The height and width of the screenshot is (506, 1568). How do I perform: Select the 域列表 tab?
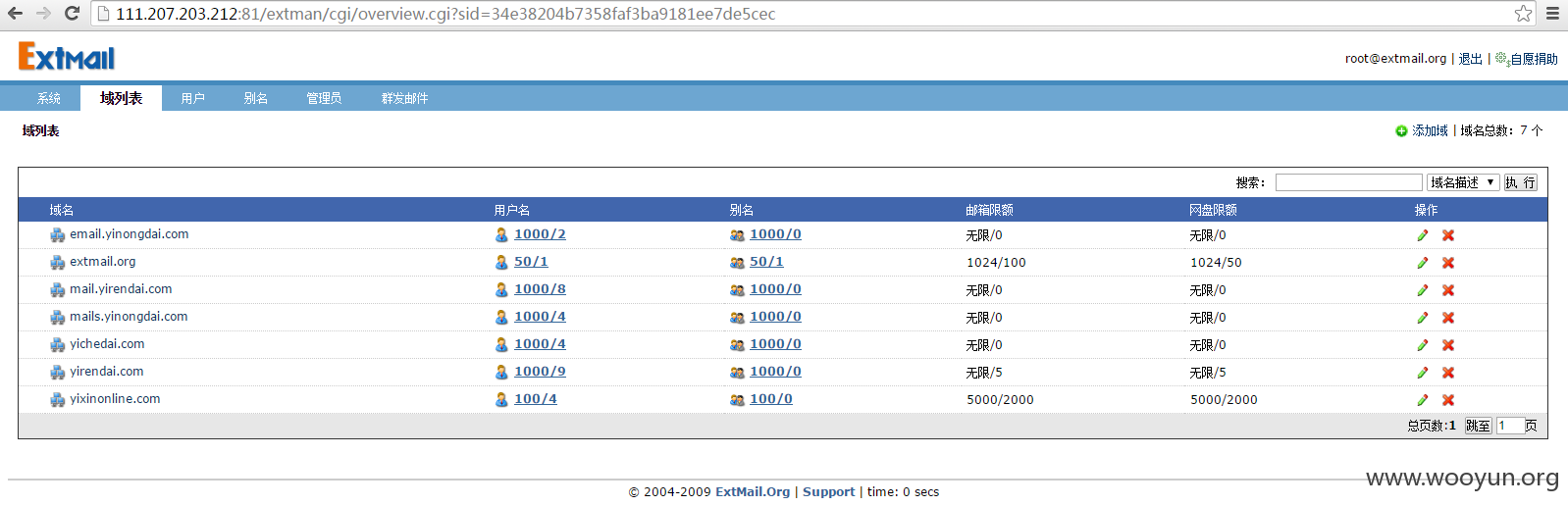tap(121, 98)
